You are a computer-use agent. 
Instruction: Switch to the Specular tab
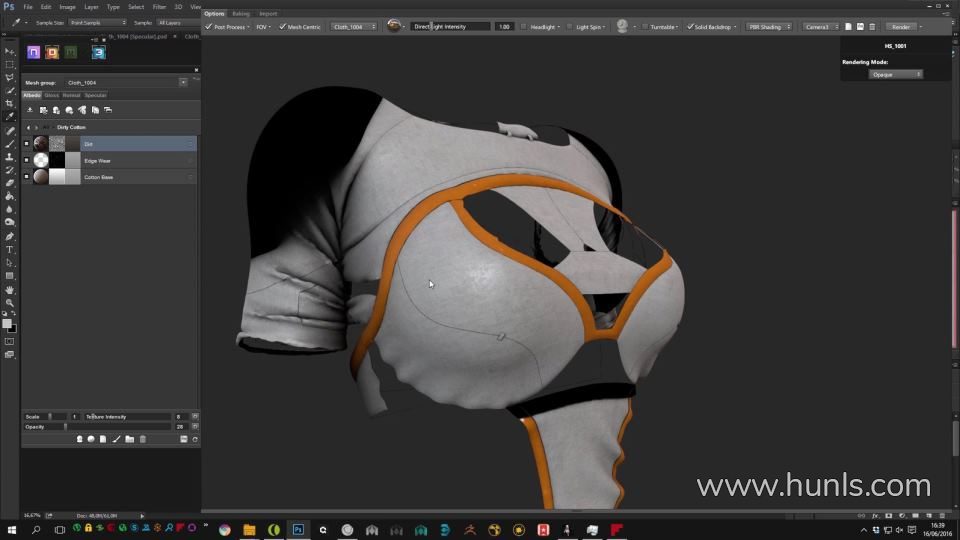96,95
